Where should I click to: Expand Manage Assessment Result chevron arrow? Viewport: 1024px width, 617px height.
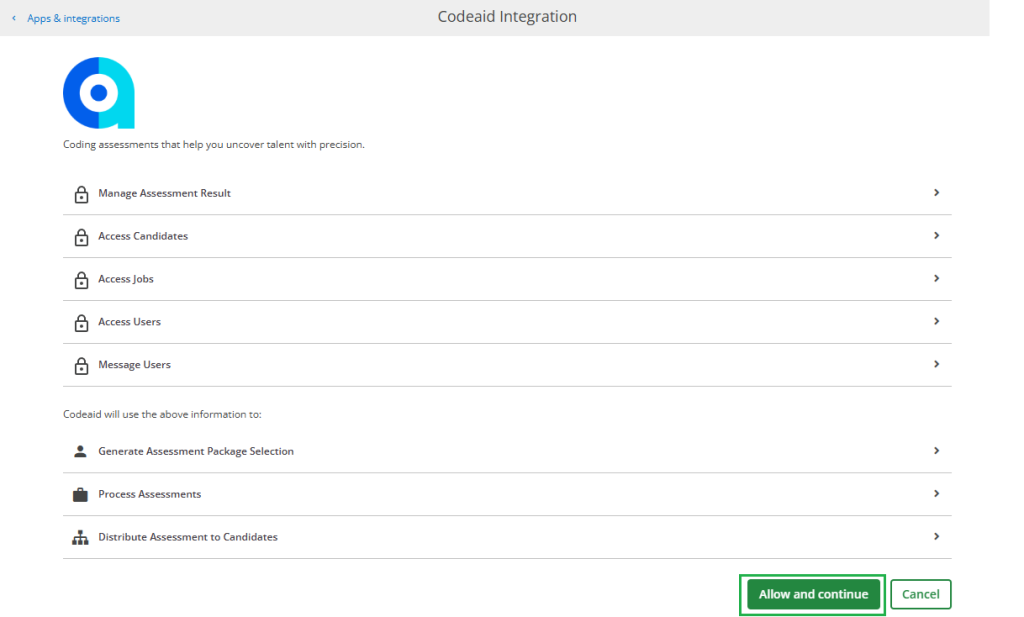tap(936, 192)
